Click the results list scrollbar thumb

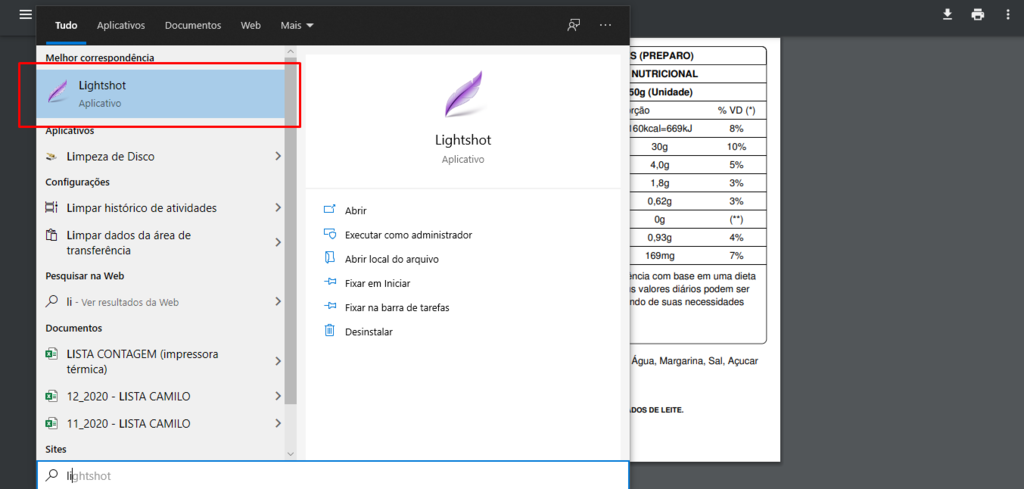291,230
